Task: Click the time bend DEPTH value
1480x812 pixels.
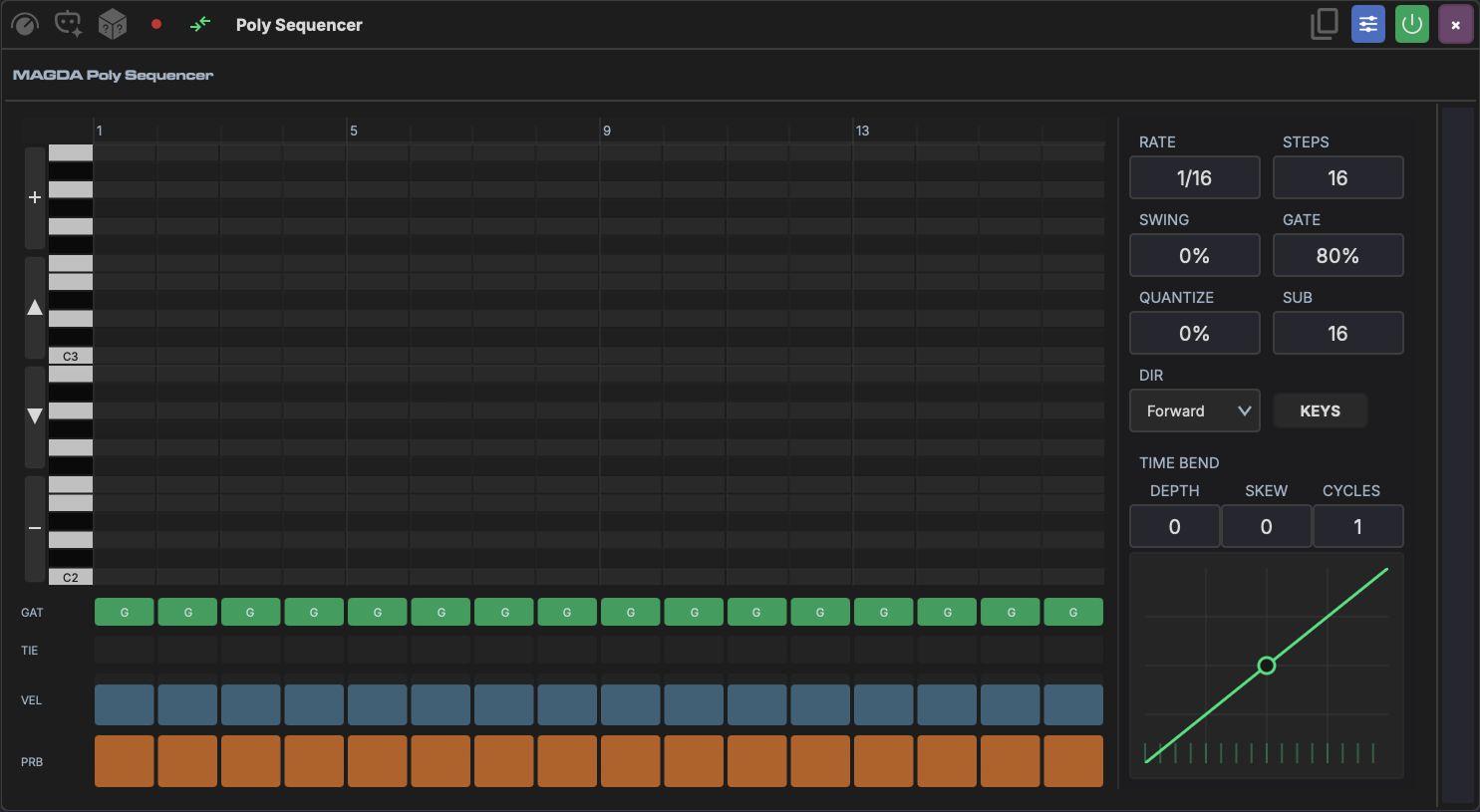Action: point(1174,526)
